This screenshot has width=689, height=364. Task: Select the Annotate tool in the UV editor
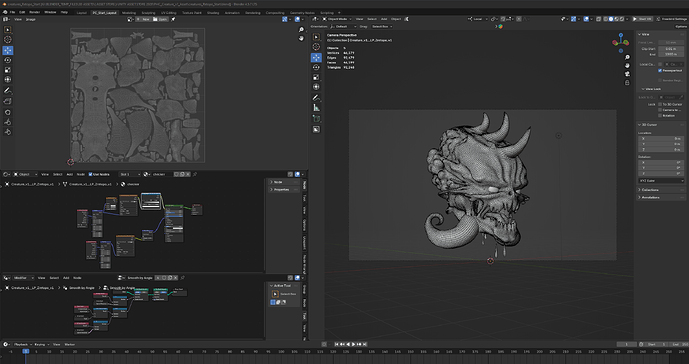click(x=7, y=91)
